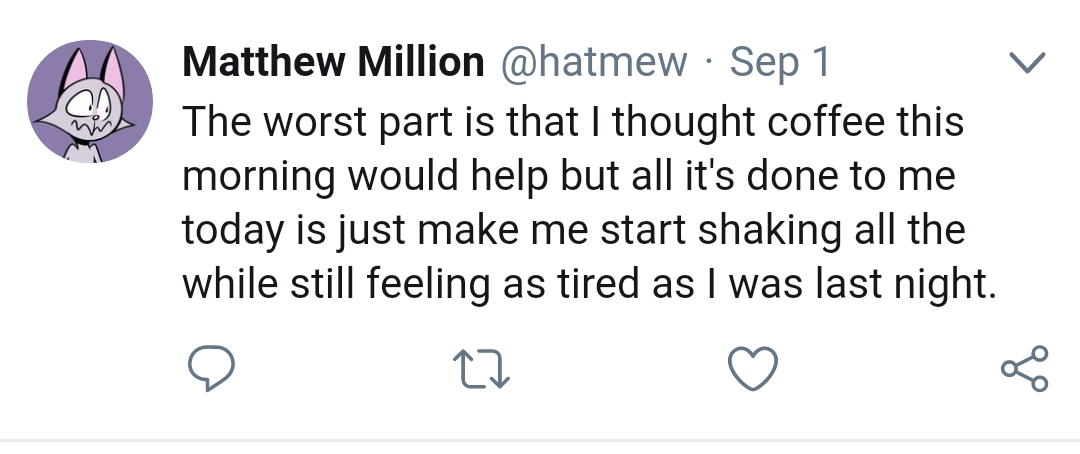The image size is (1080, 454).
Task: Click the three-node share icon
Action: point(1023,370)
